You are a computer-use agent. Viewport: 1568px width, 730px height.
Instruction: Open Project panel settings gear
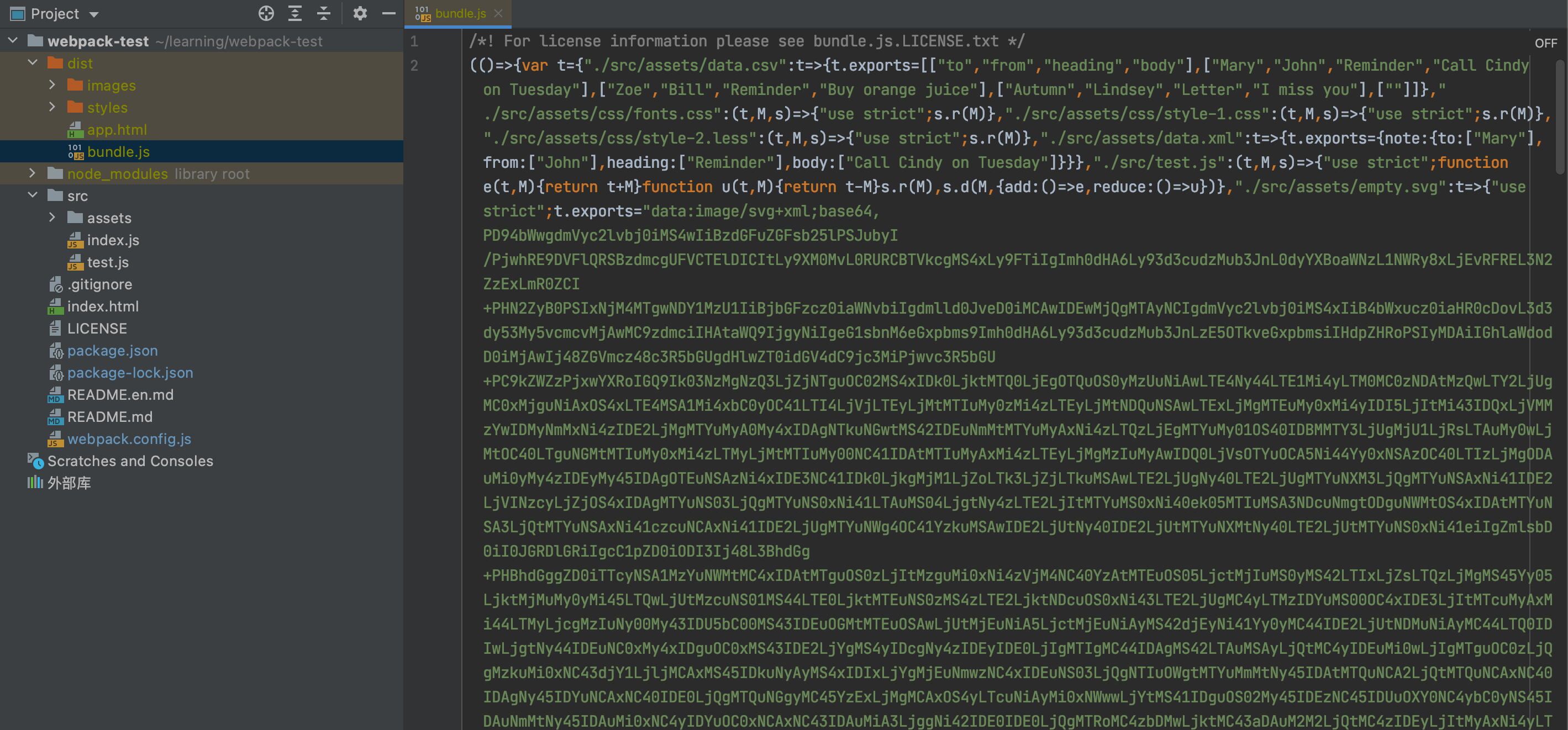coord(360,13)
